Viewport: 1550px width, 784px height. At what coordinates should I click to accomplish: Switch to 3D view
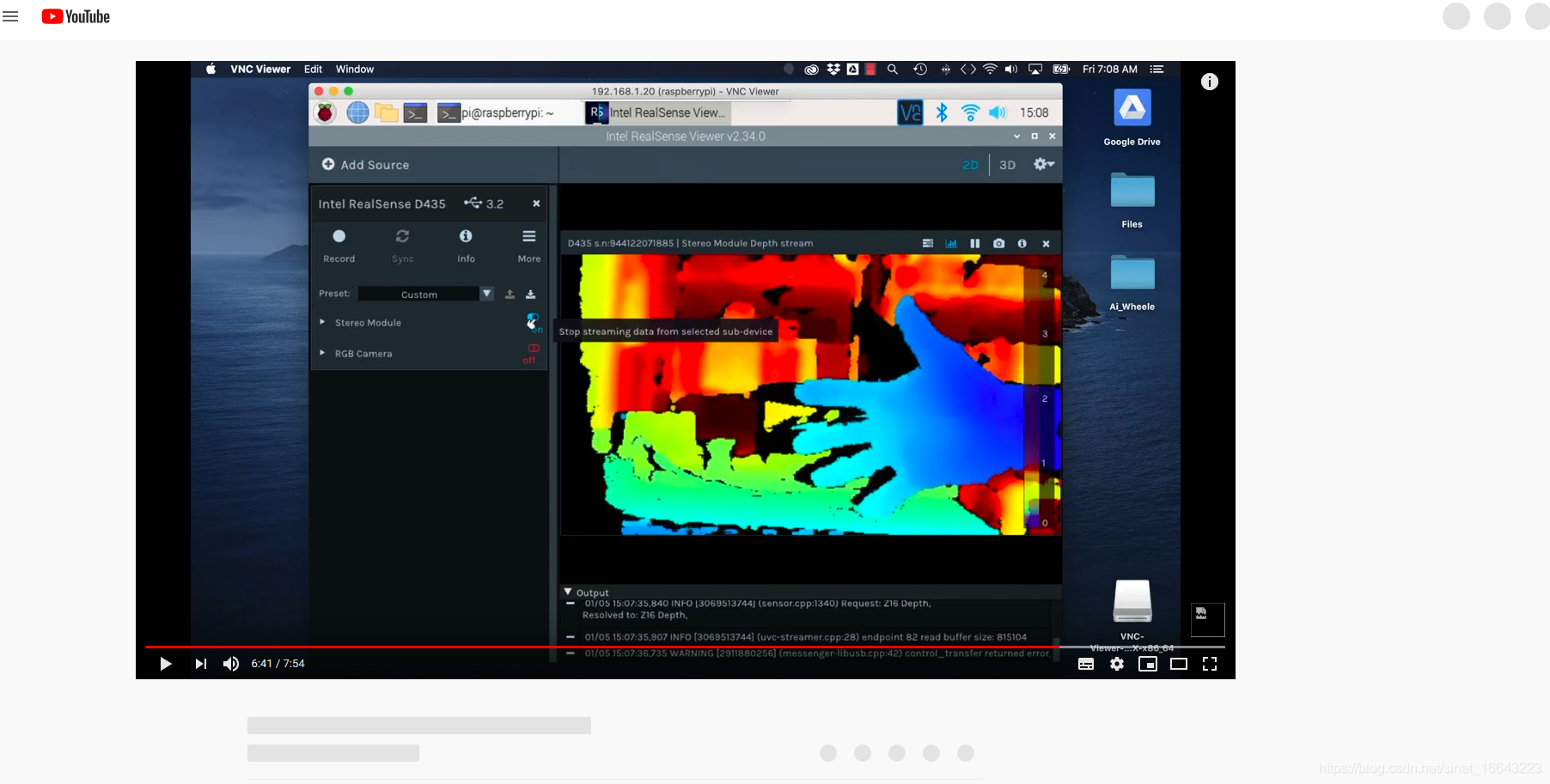click(1007, 165)
